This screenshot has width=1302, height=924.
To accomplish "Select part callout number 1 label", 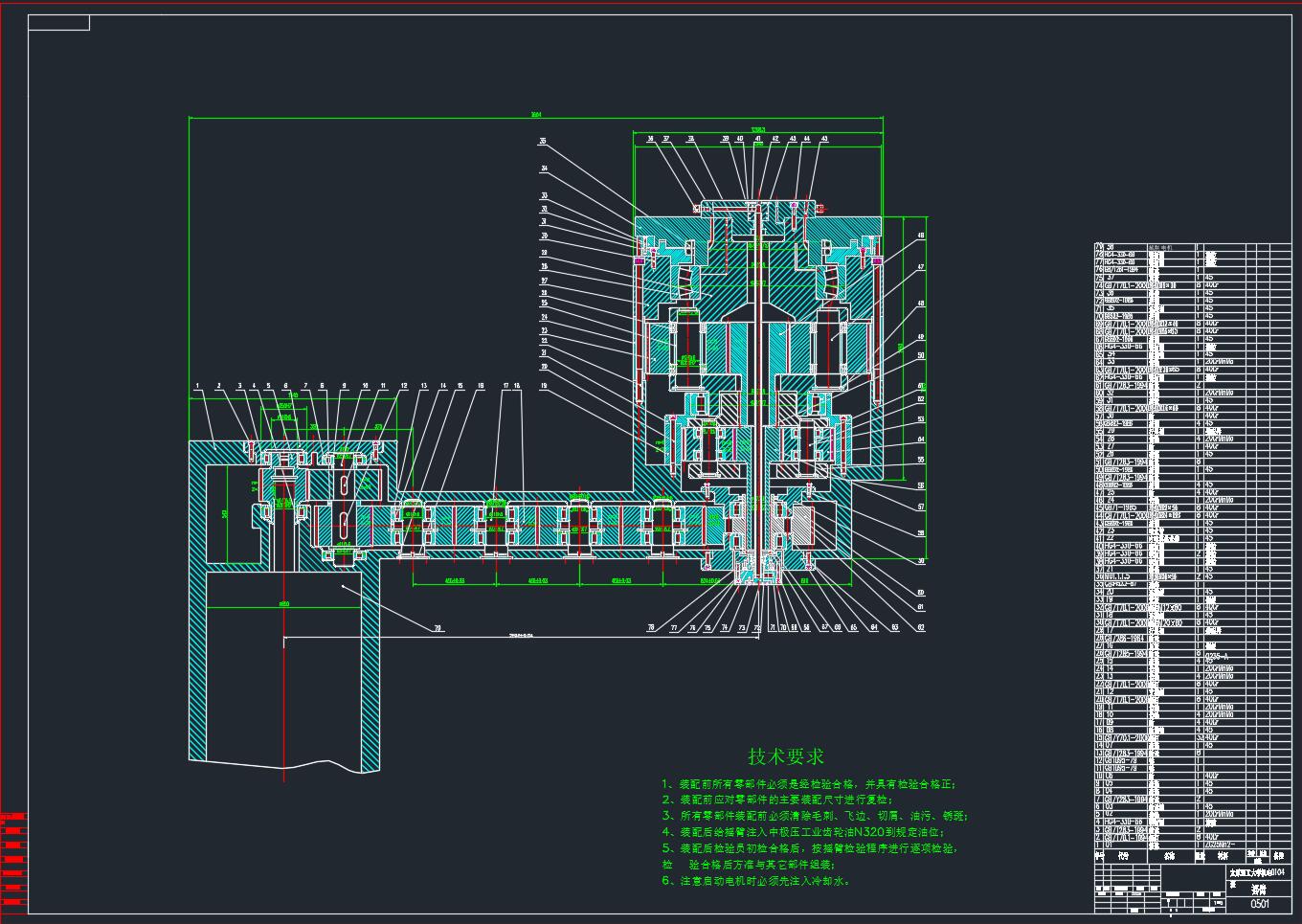I will (x=197, y=386).
